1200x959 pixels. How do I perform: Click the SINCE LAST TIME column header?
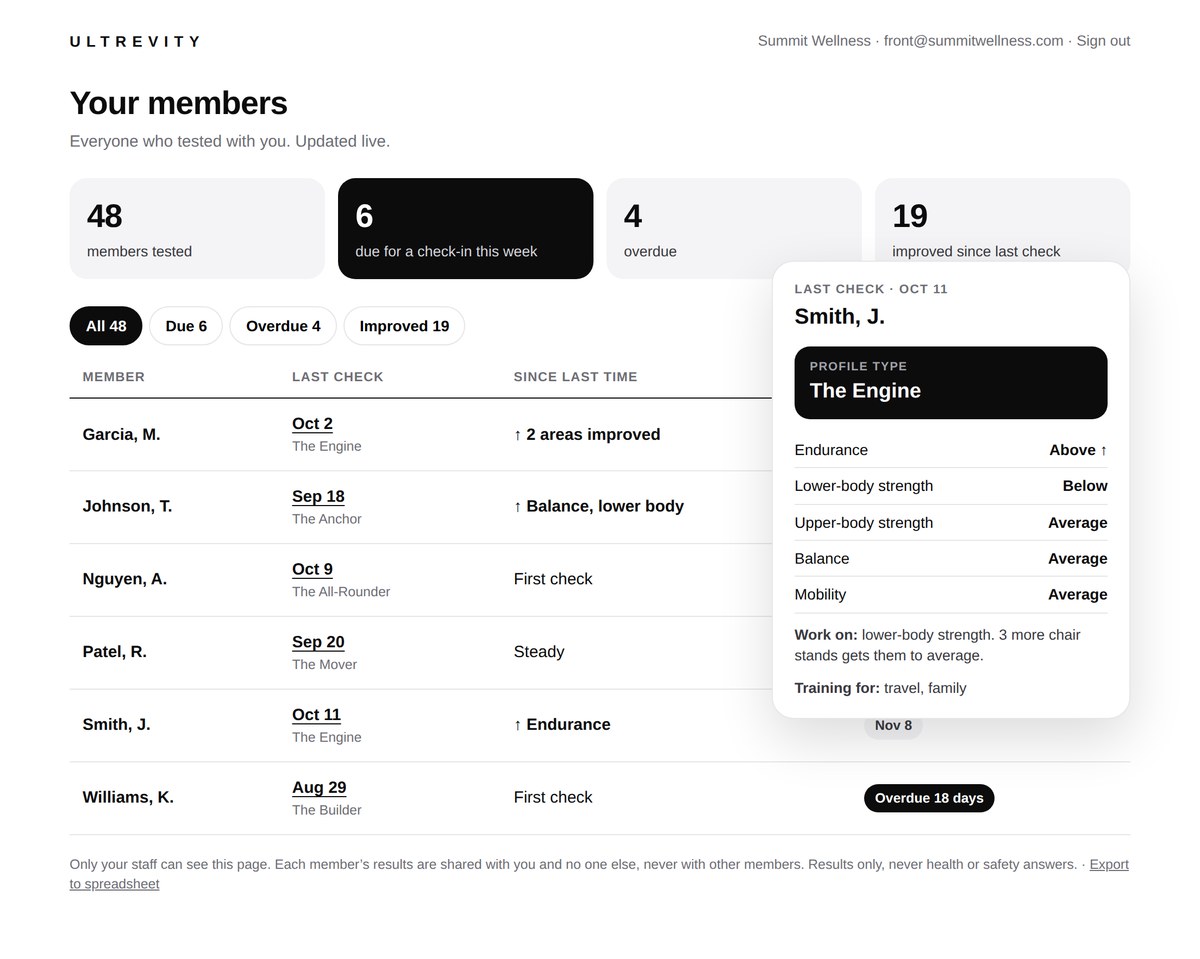point(575,377)
